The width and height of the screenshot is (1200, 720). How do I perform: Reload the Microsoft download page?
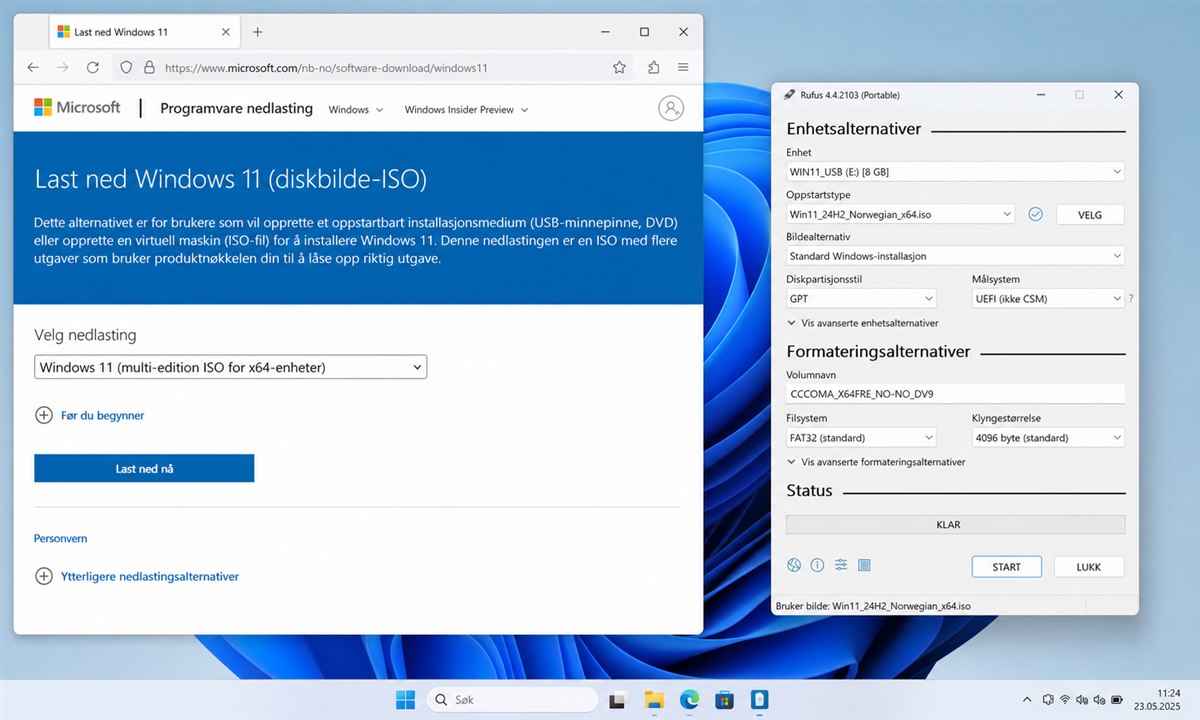pos(93,68)
